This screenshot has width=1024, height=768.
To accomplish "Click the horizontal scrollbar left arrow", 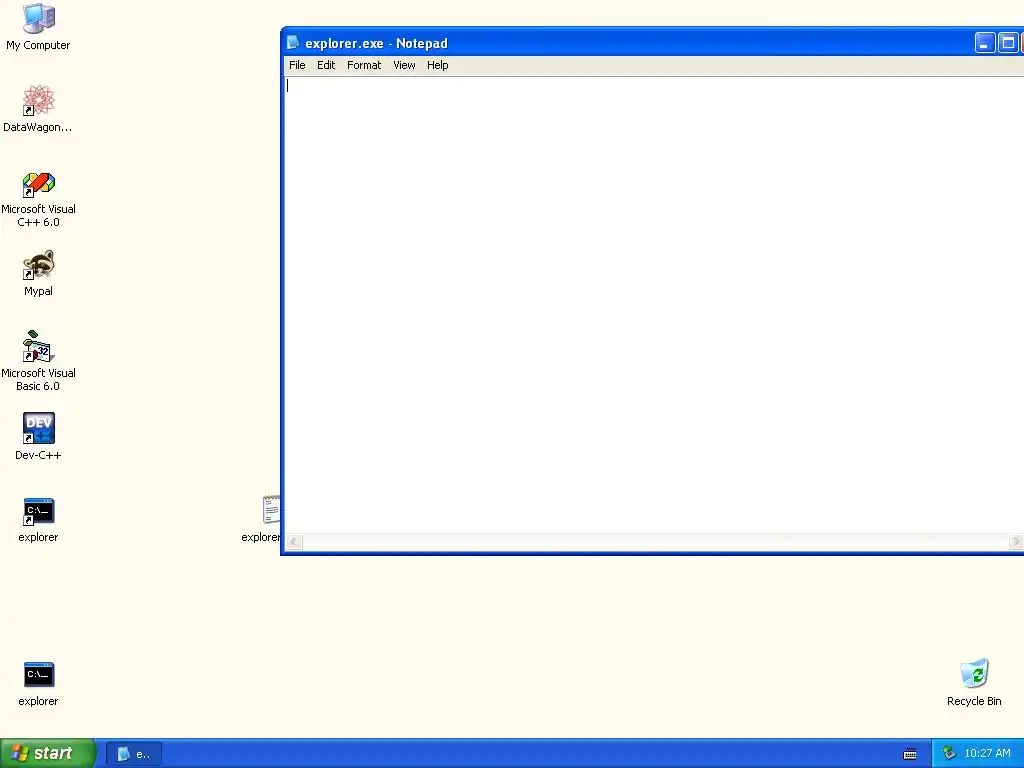I will coord(294,541).
